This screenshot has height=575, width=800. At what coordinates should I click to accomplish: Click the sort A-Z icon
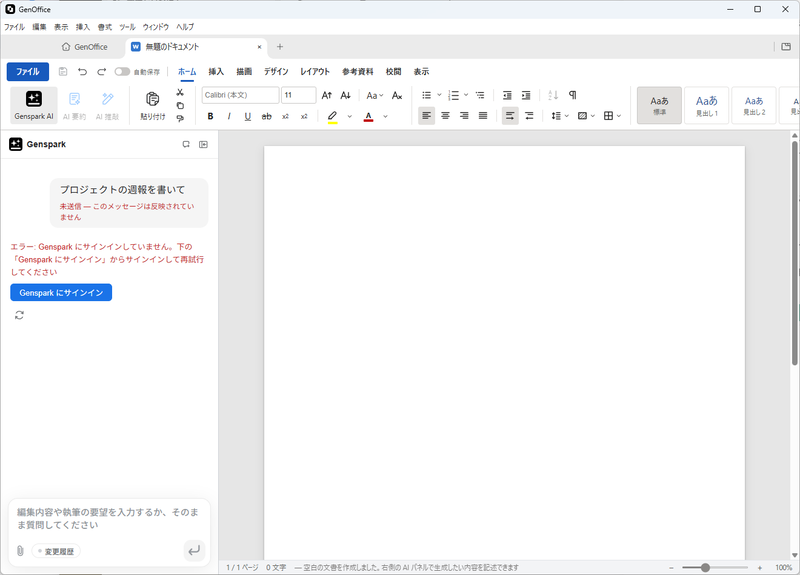[x=553, y=95]
